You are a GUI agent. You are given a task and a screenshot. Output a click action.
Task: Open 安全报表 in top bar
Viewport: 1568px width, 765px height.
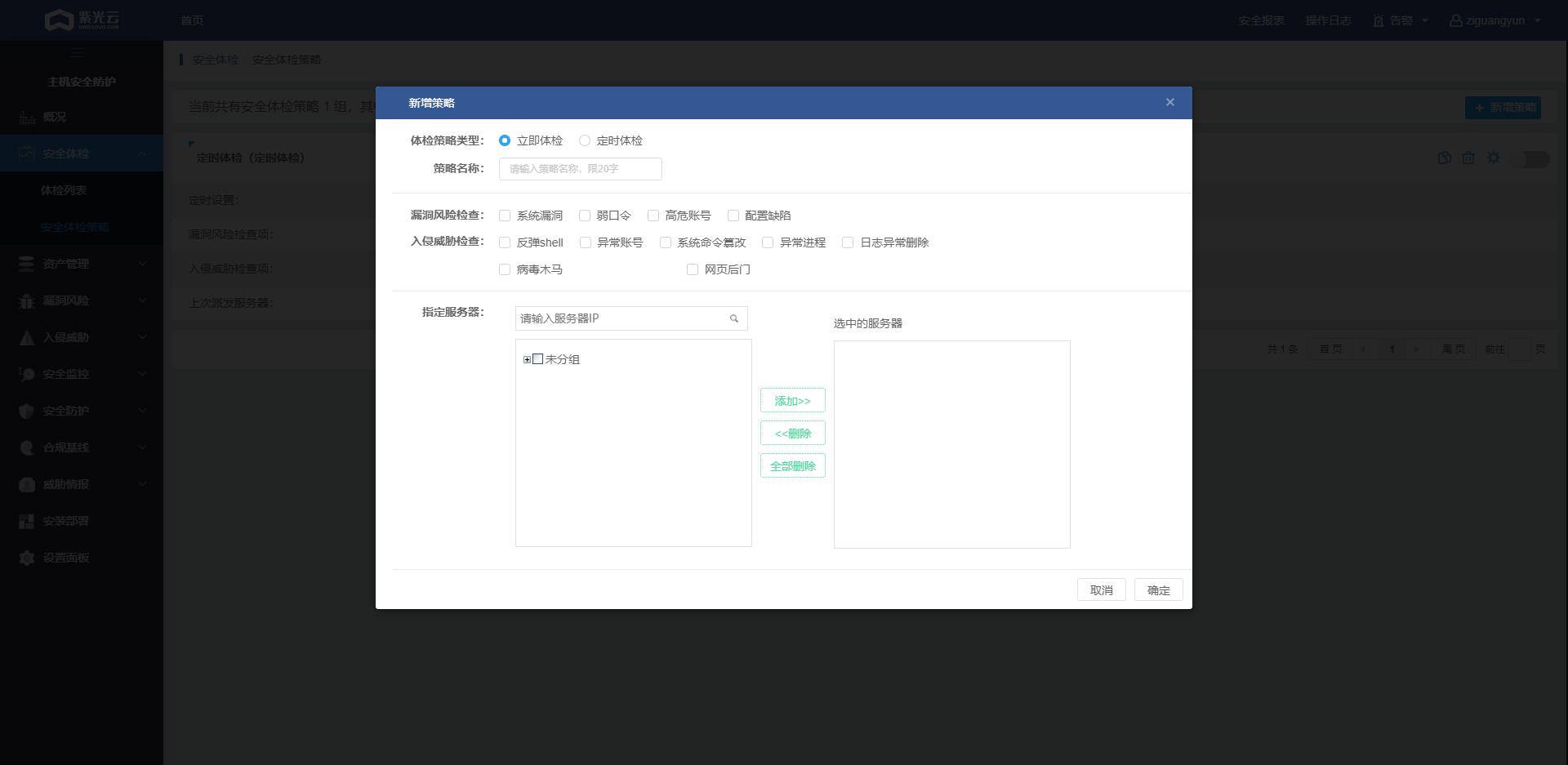point(1261,20)
